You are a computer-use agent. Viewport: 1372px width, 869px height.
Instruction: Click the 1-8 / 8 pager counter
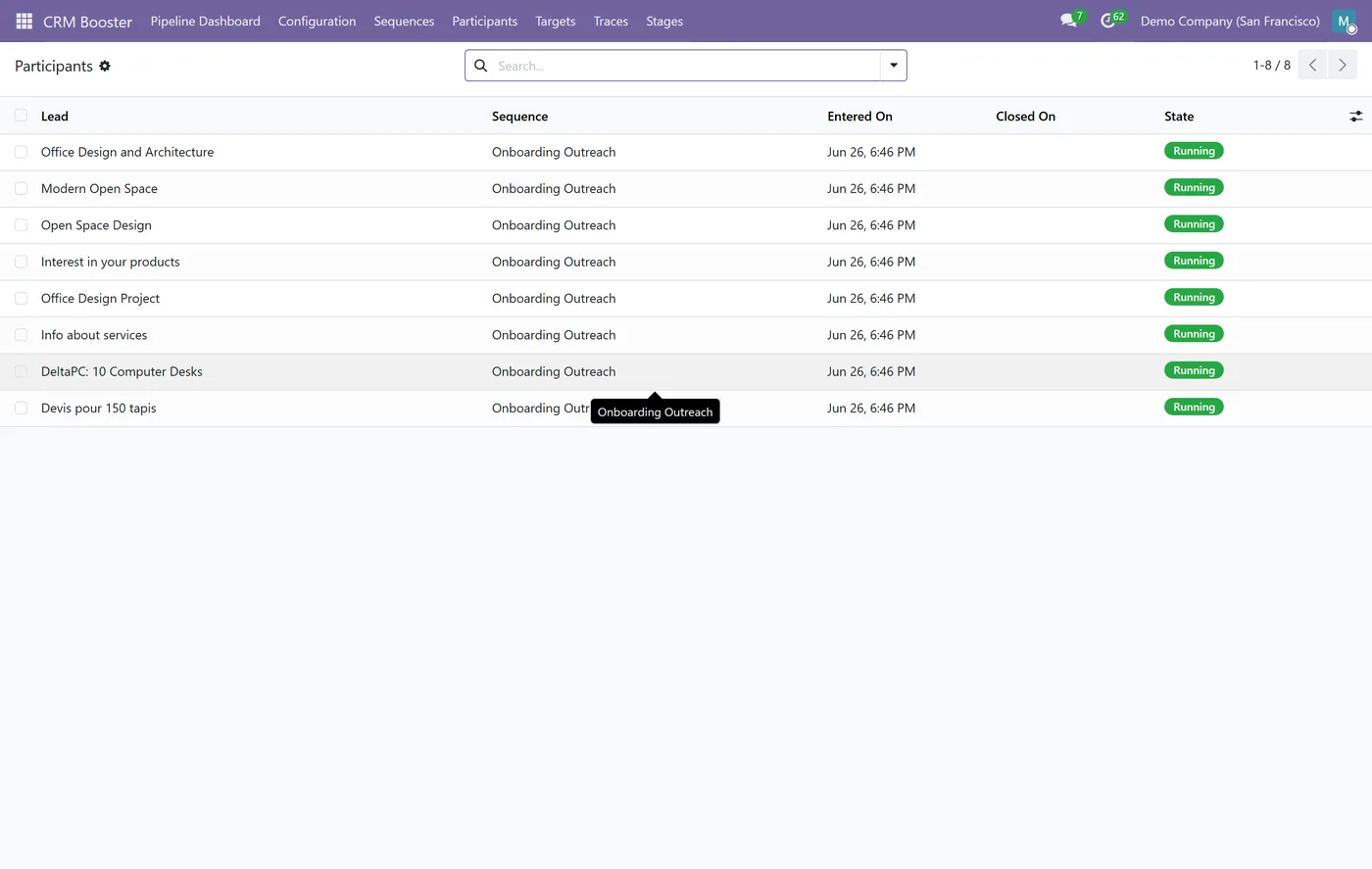click(x=1271, y=66)
